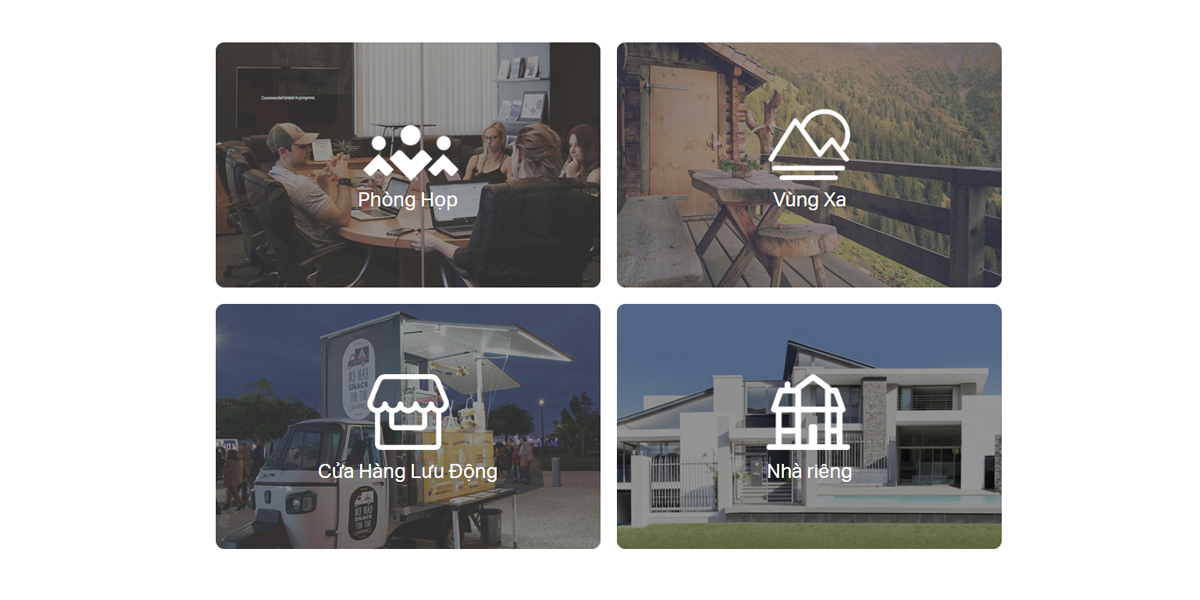Click the man wearing a cap in meeting photo

pyautogui.click(x=300, y=190)
